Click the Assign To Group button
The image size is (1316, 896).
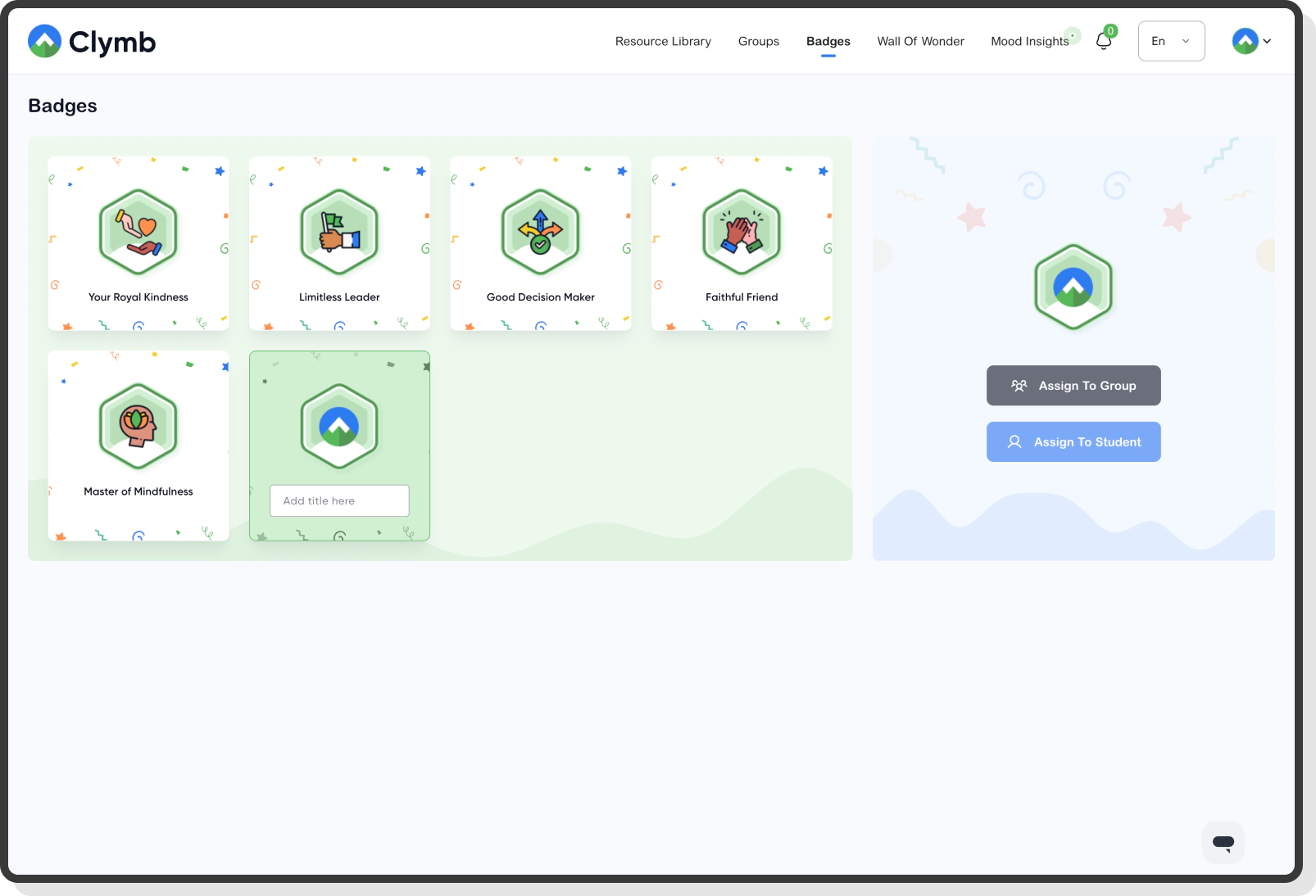1073,385
